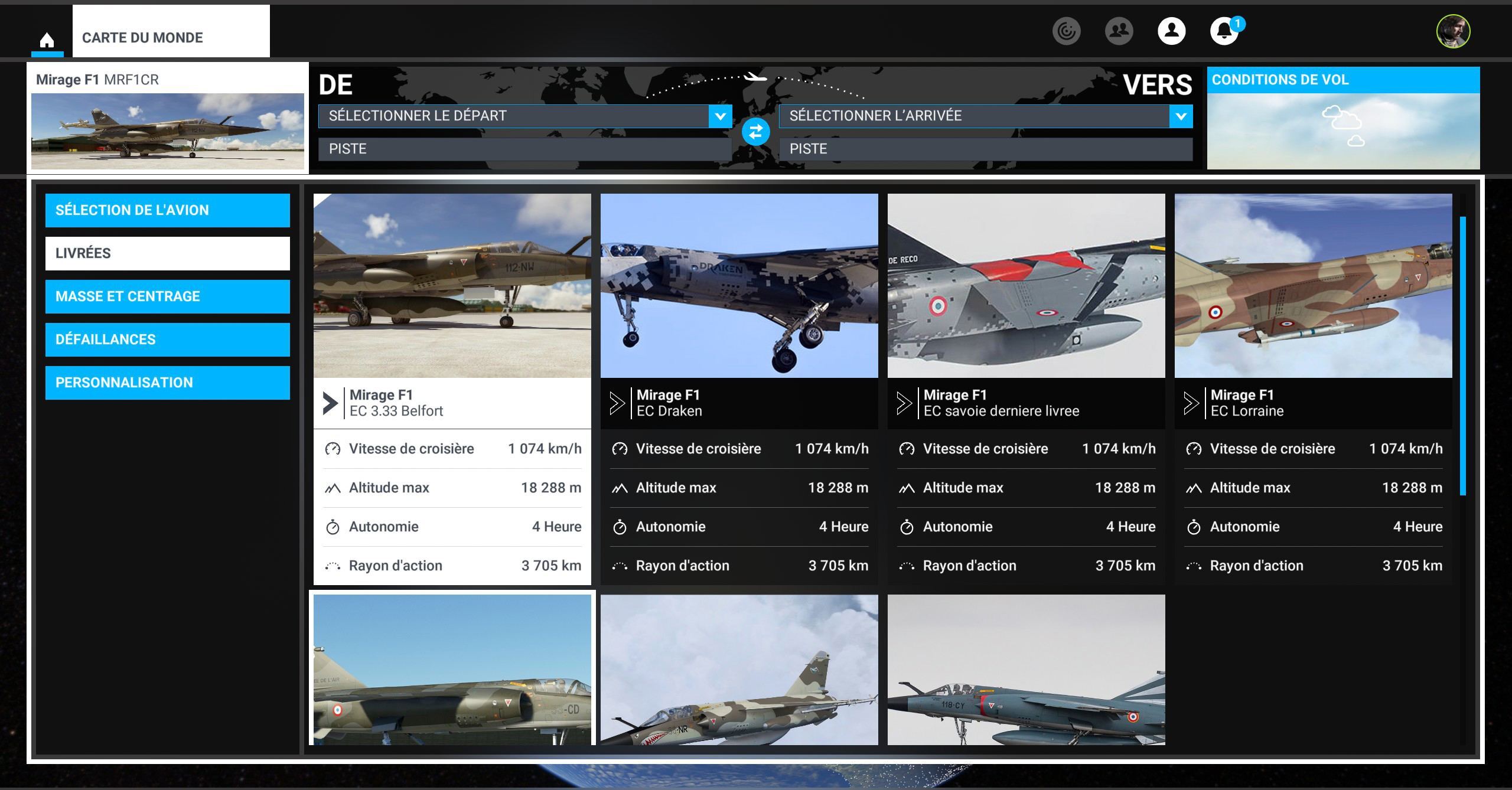Expand the departure dropdown arrow
The image size is (1512, 790).
pos(720,116)
